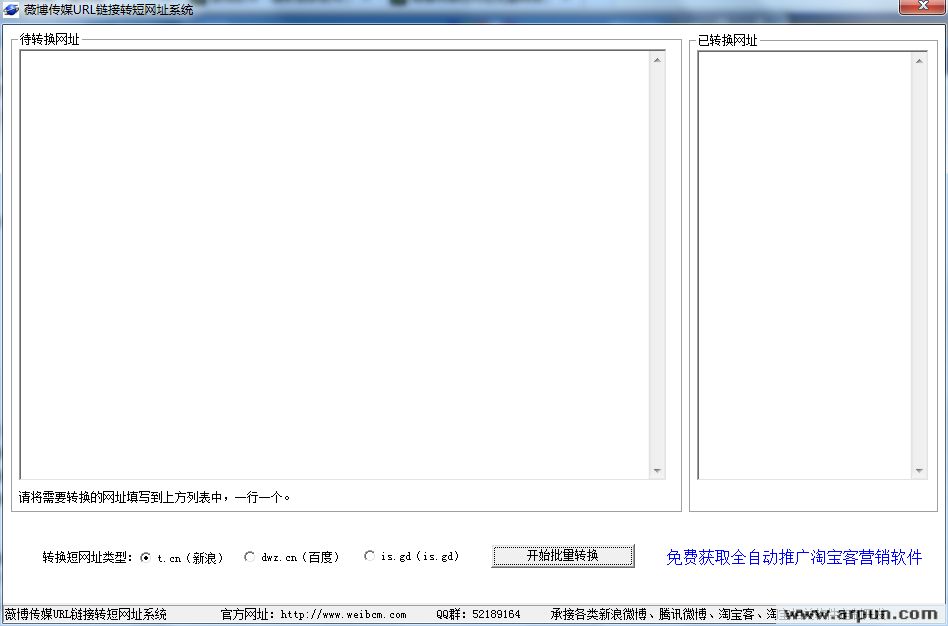Click down arrow of 已转换网址 scrollbar
Image resolution: width=948 pixels, height=626 pixels.
(x=919, y=471)
